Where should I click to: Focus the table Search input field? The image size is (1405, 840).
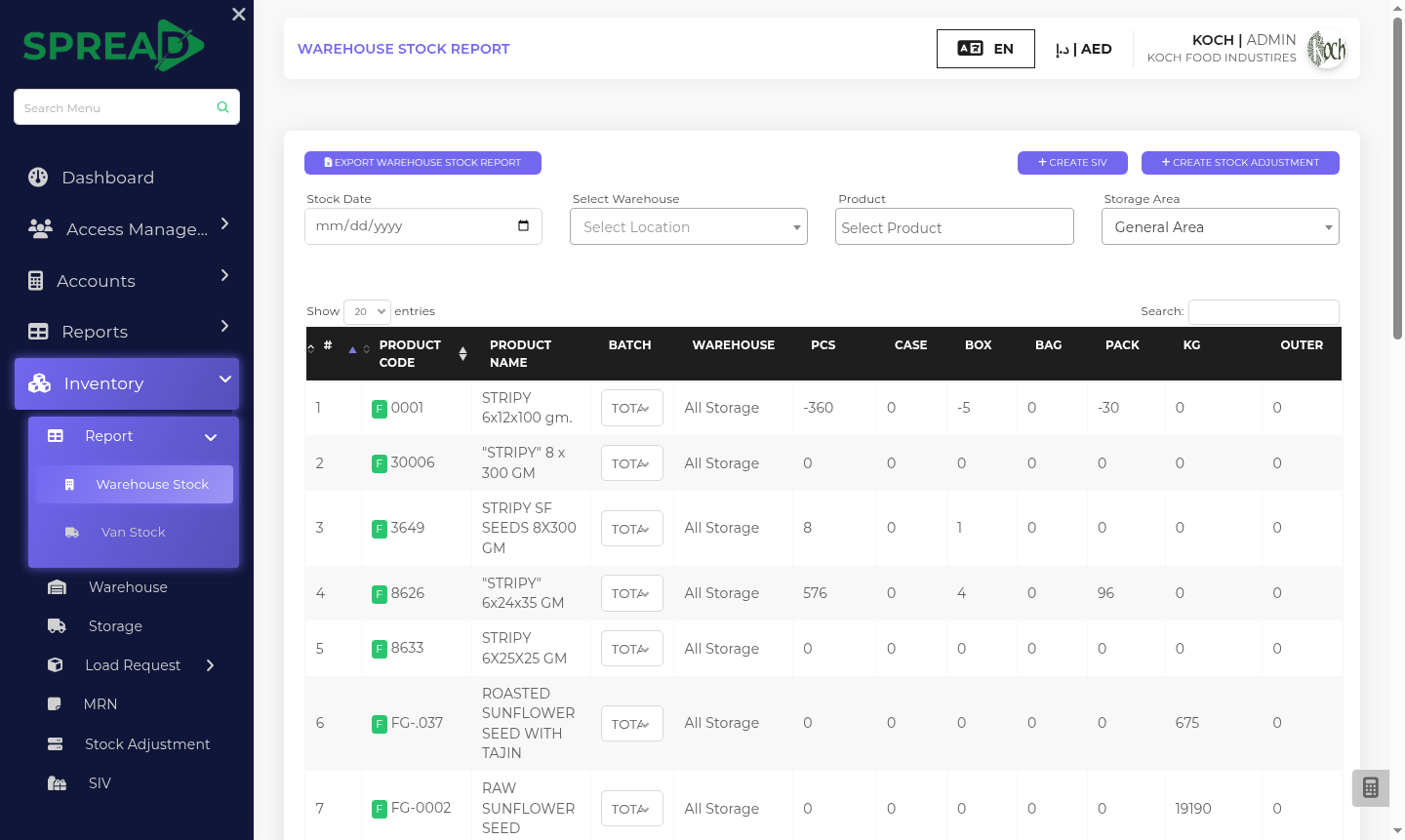pos(1264,311)
